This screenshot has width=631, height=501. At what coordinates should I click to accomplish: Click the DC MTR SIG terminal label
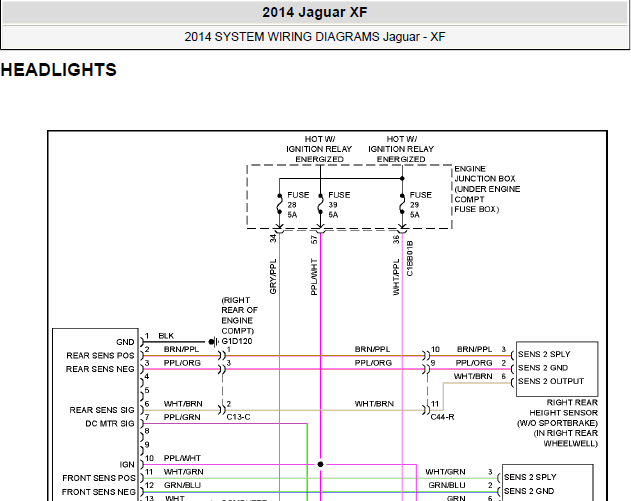pos(110,423)
